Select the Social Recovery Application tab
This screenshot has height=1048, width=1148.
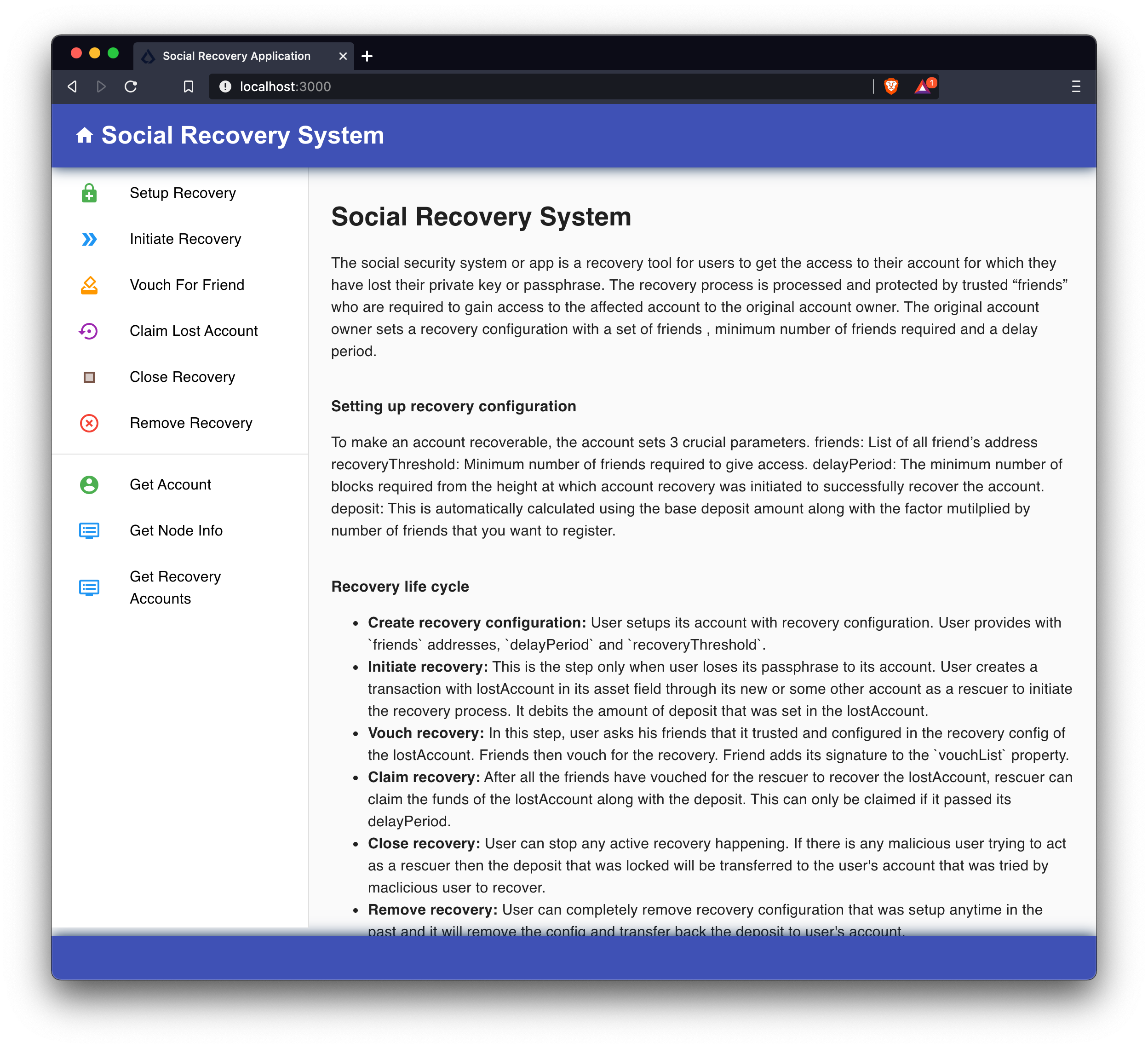236,56
